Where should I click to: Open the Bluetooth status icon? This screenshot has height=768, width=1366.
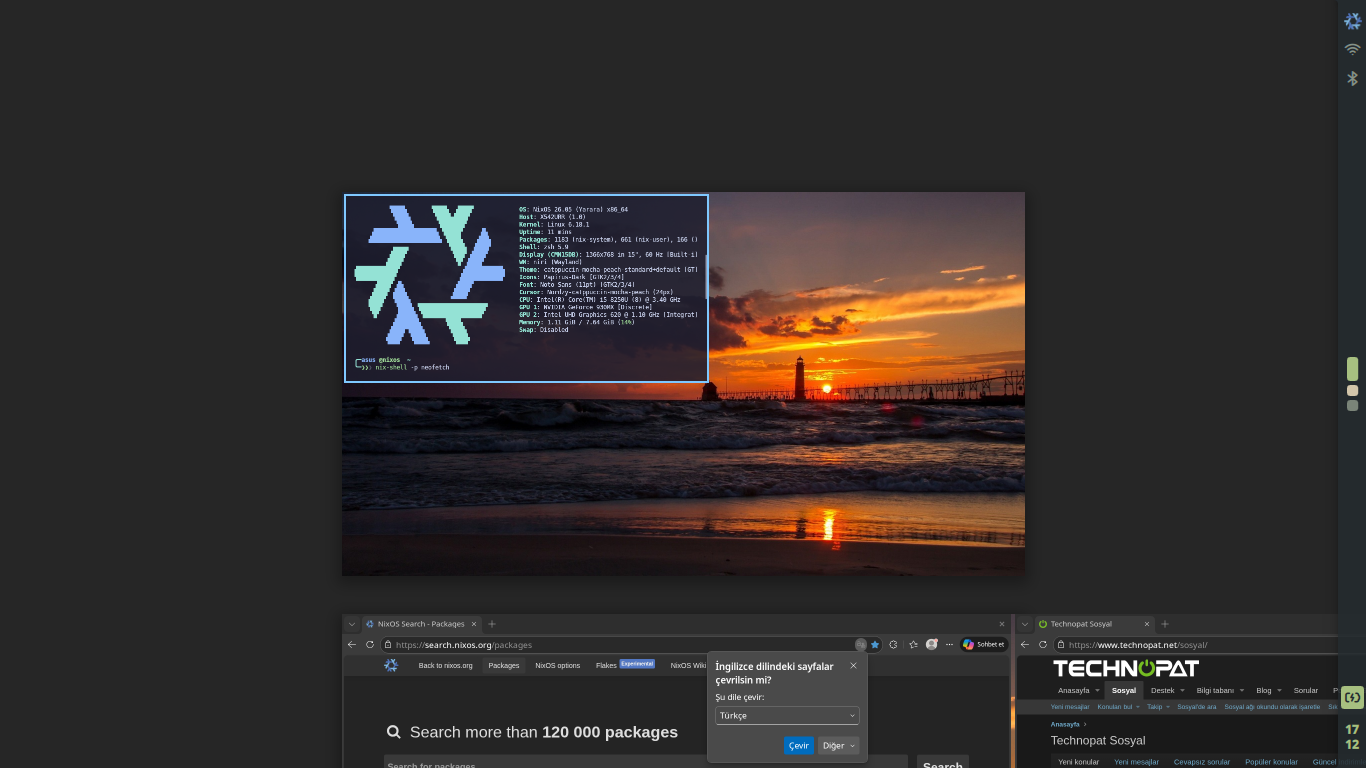click(x=1352, y=78)
